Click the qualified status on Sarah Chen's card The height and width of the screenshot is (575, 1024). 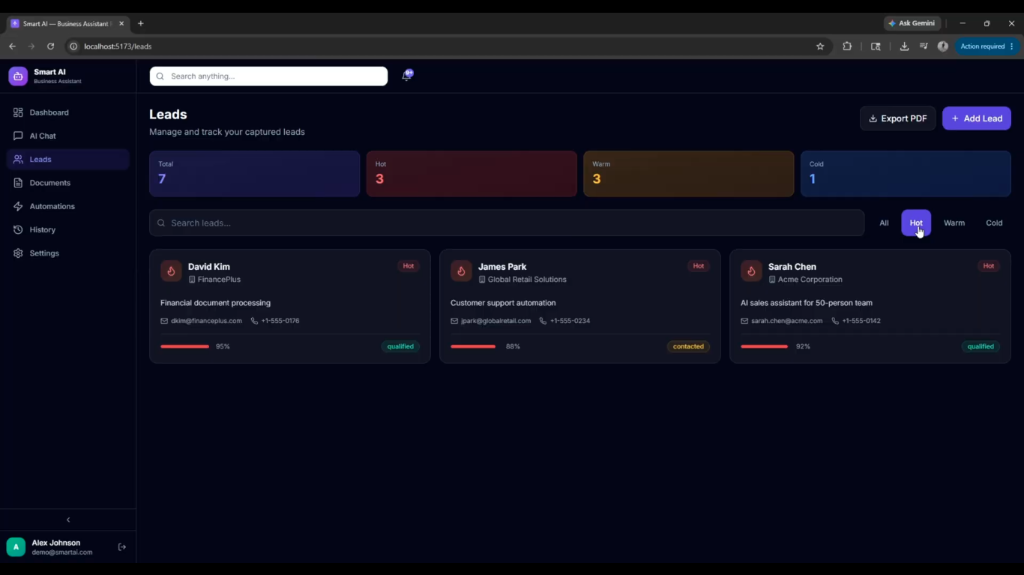(x=980, y=346)
